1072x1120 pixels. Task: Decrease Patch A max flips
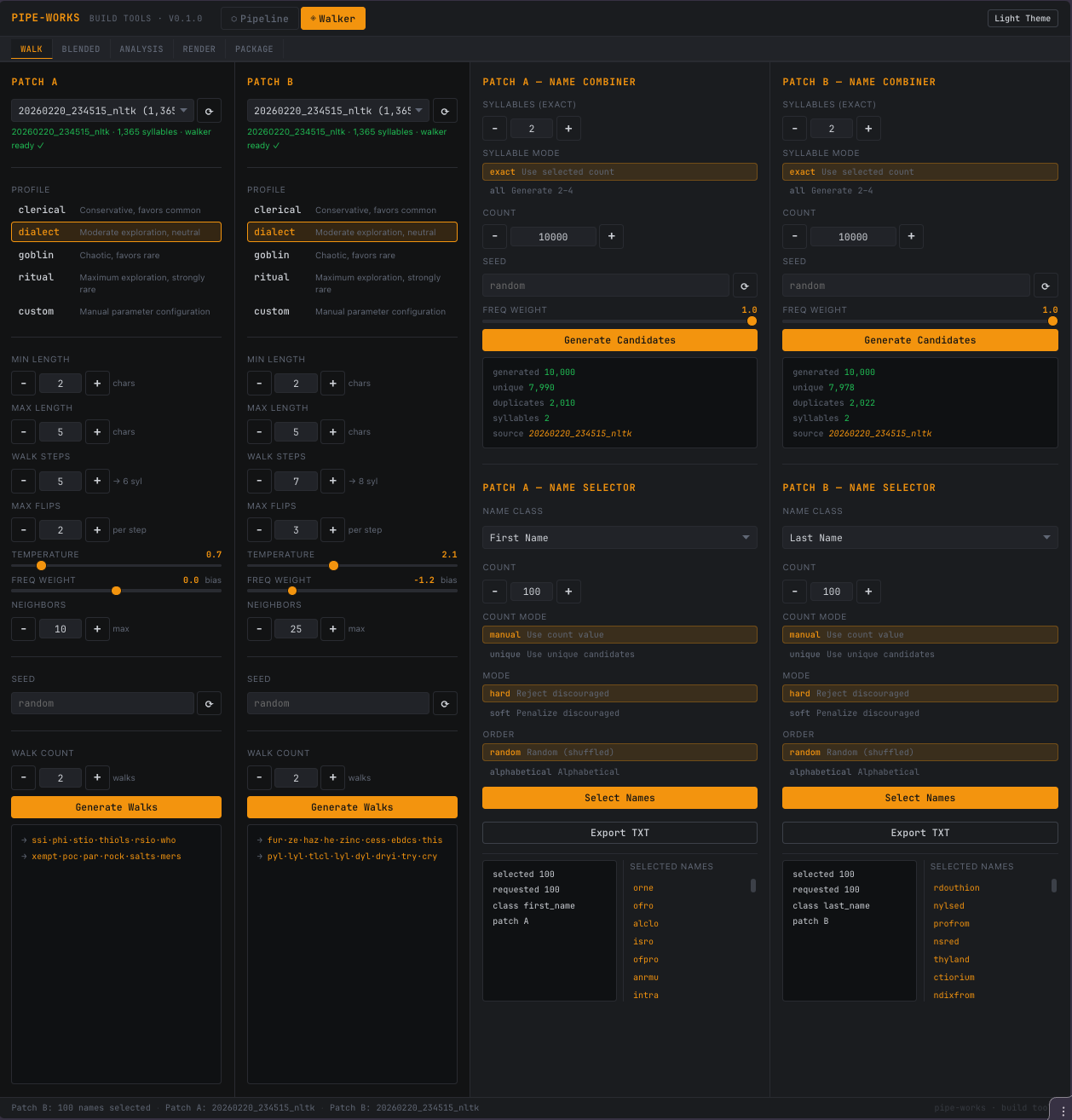pos(24,530)
